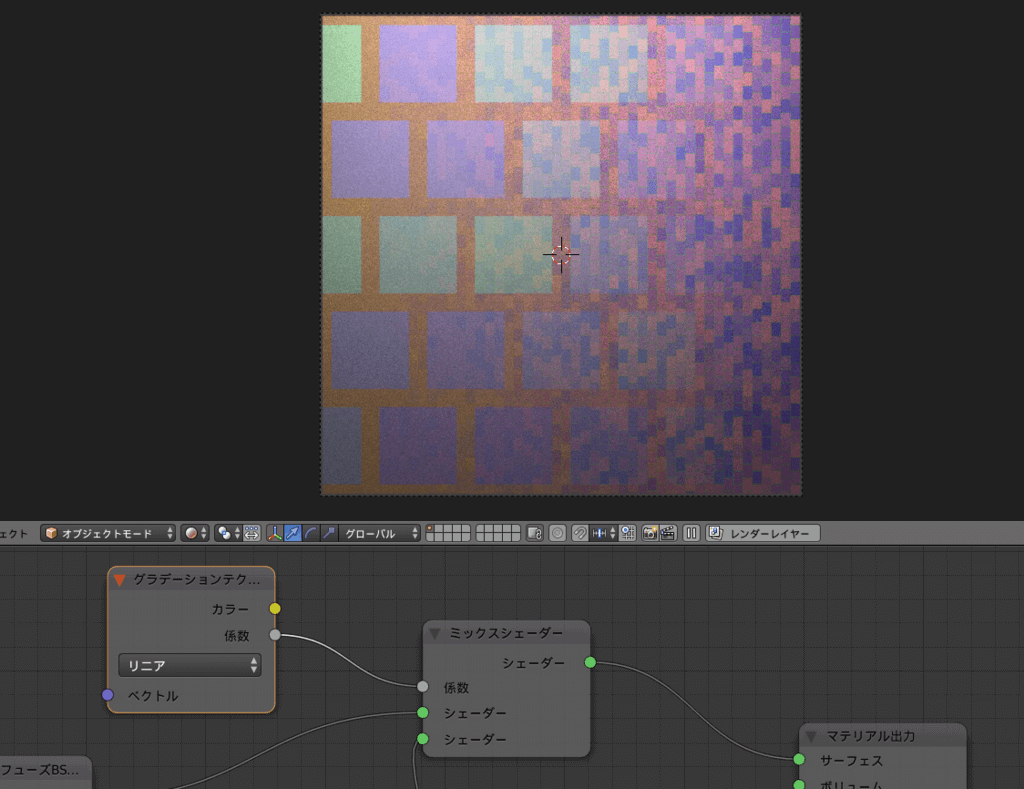
Task: Click OpenGL render image camera icon
Action: (650, 534)
